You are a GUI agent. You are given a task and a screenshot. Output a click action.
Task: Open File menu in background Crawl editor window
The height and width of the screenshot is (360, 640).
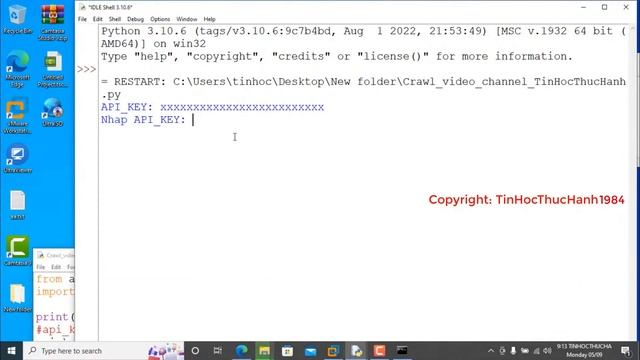point(40,267)
